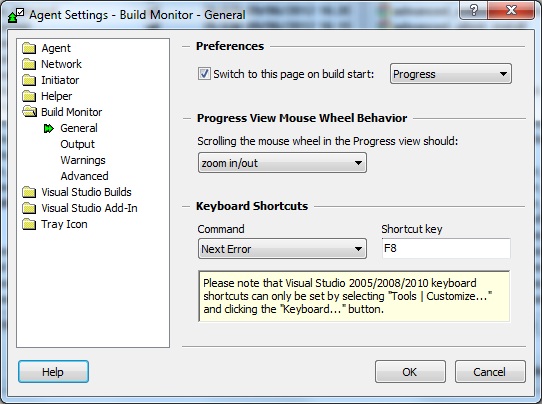Click the Visual Studio Builds folder icon

point(29,192)
